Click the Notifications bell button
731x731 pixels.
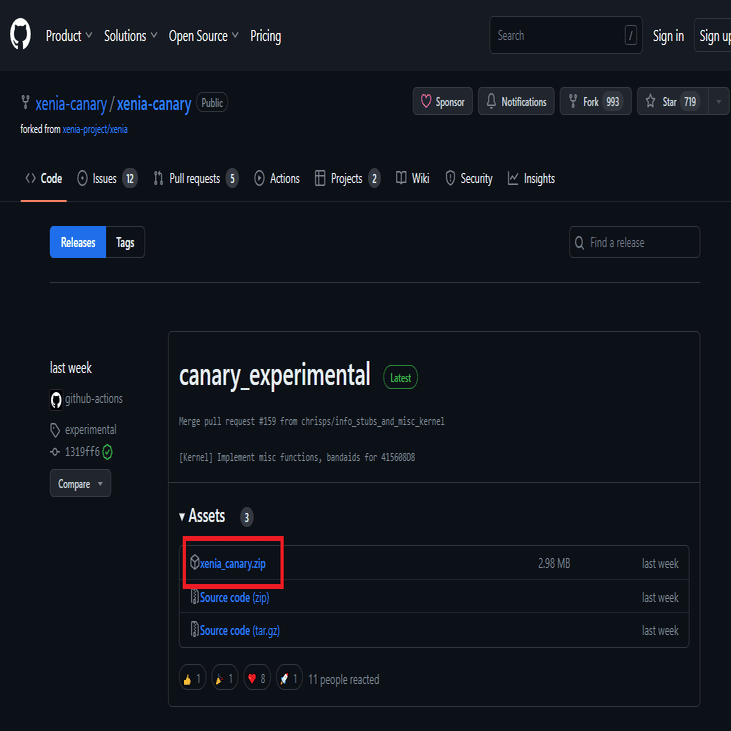[x=516, y=101]
